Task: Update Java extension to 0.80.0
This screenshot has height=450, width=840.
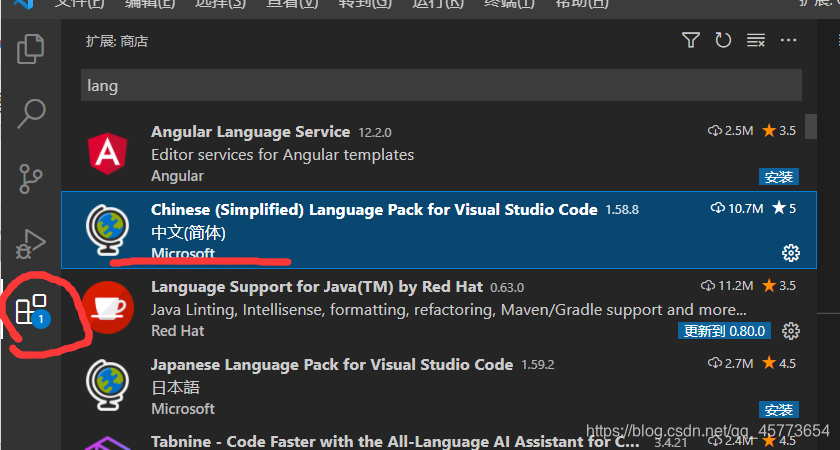Action: [x=724, y=331]
